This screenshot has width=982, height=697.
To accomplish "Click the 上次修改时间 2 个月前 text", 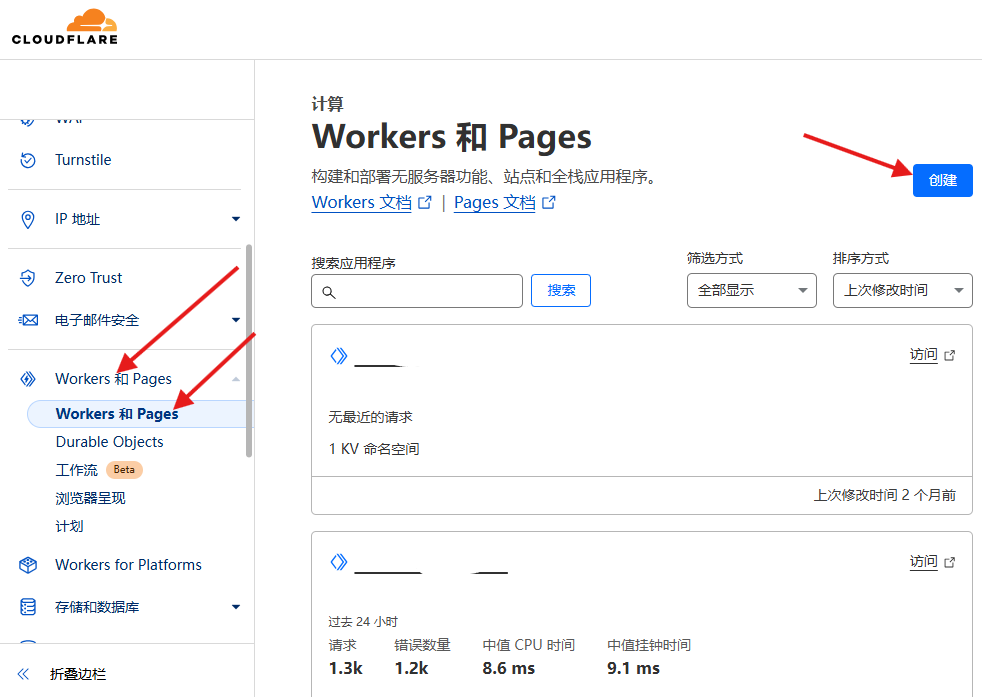I will coord(884,495).
